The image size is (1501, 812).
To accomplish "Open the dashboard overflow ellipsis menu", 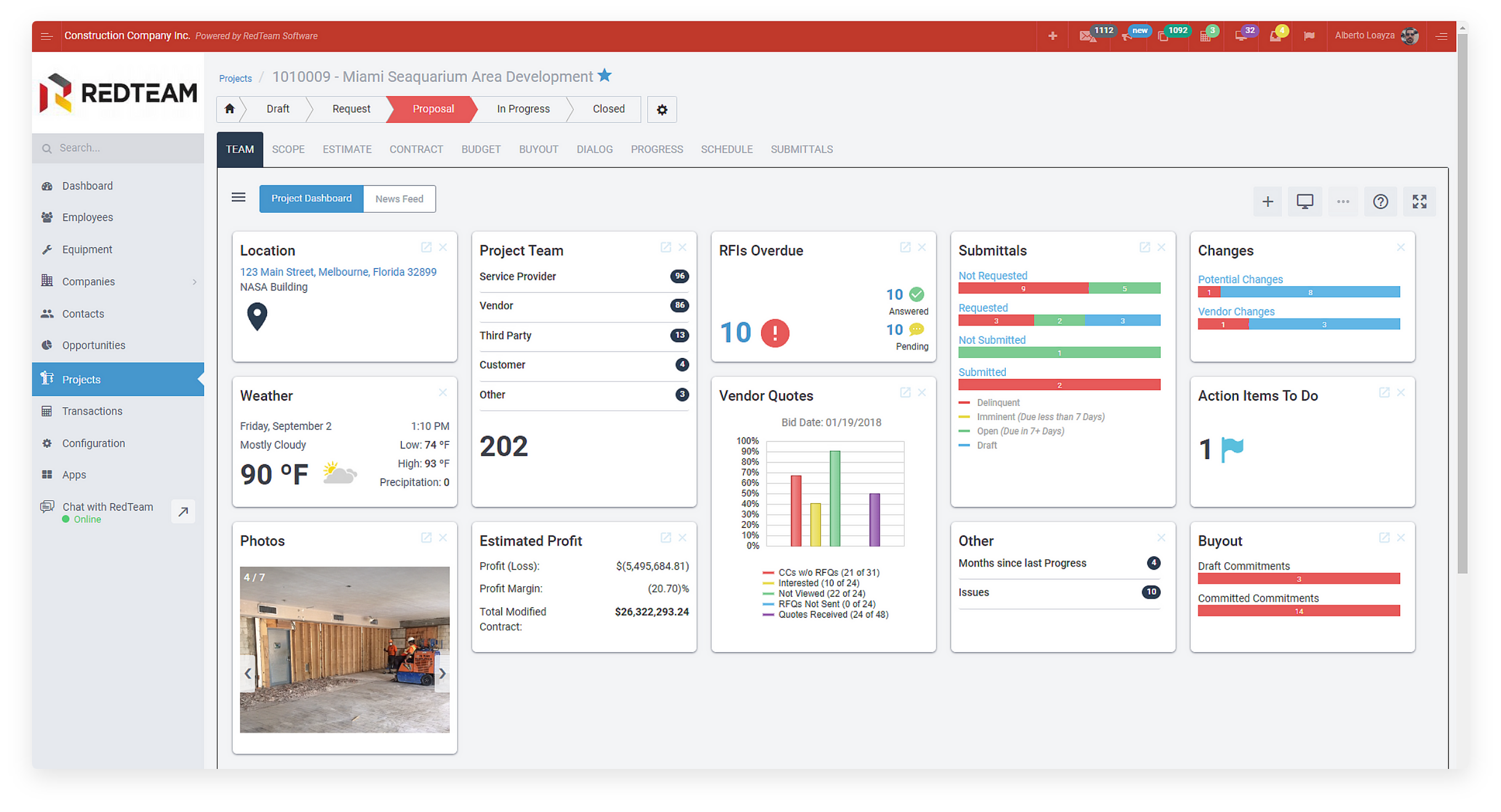I will click(x=1342, y=201).
